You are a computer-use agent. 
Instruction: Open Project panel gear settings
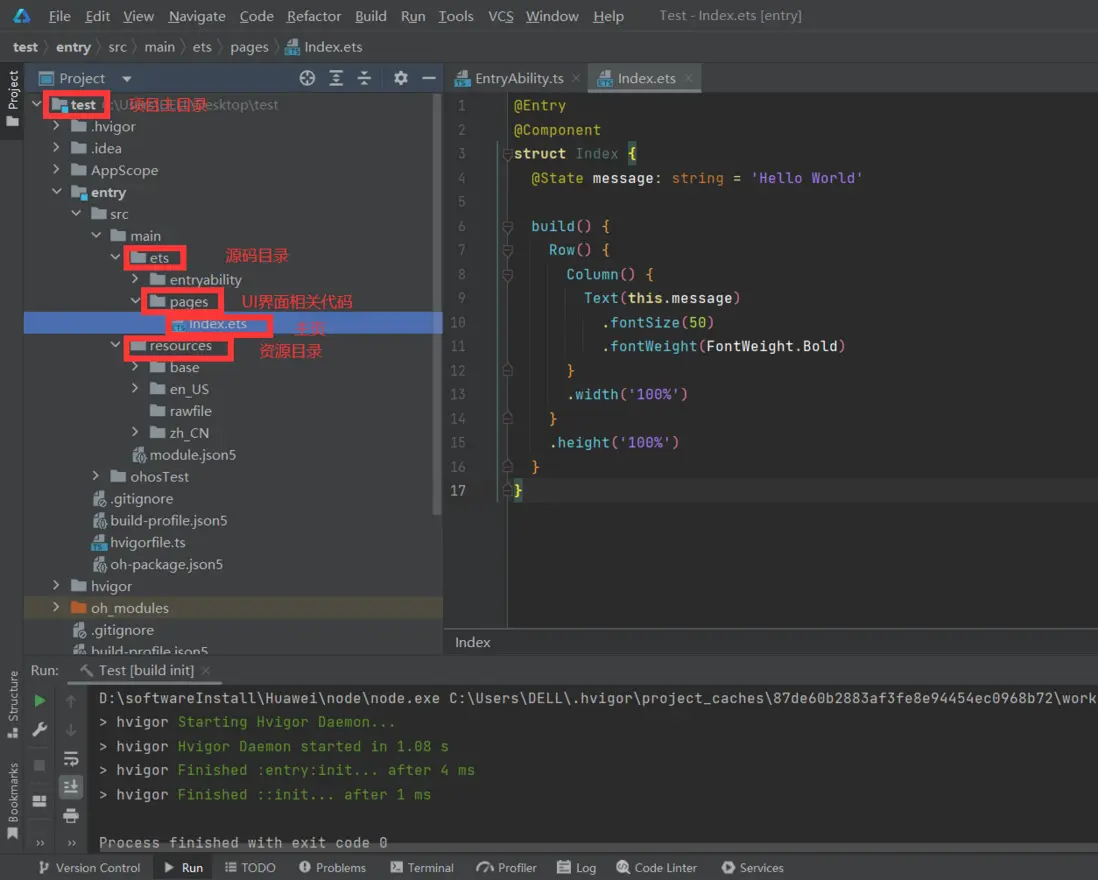tap(401, 78)
